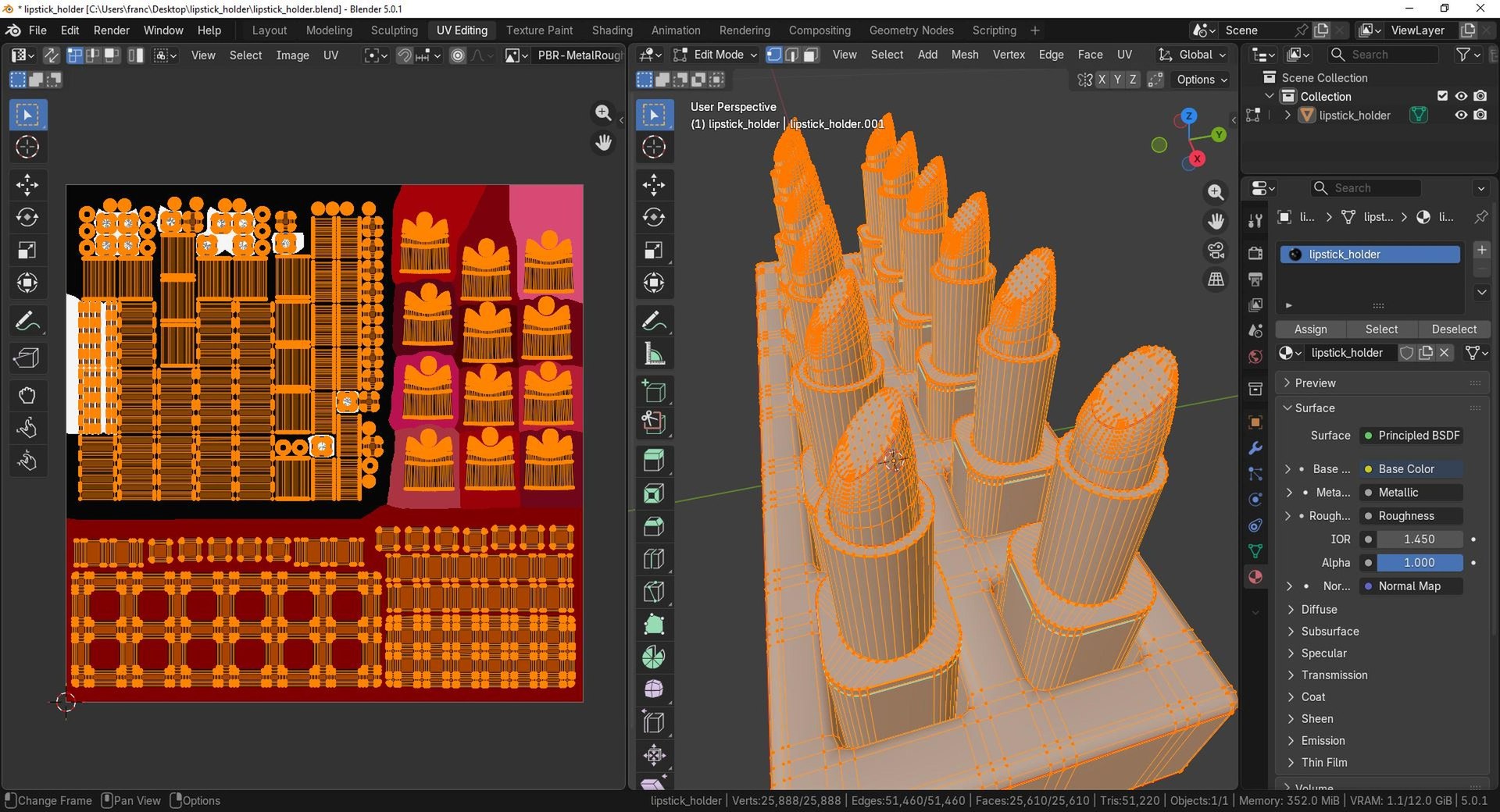Open the Render properties tab

point(1255,253)
